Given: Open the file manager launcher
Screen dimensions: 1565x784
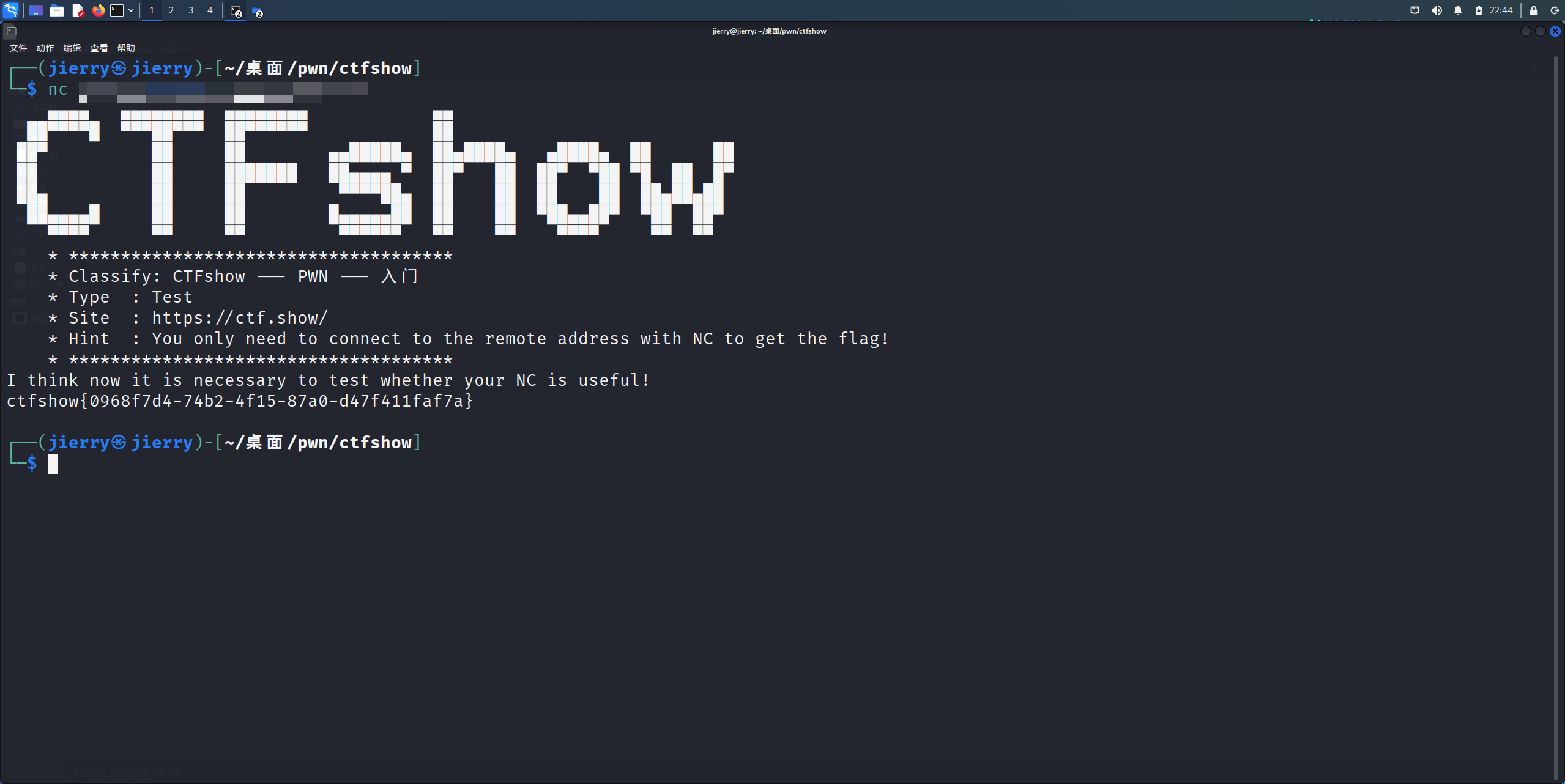Looking at the screenshot, I should point(57,10).
